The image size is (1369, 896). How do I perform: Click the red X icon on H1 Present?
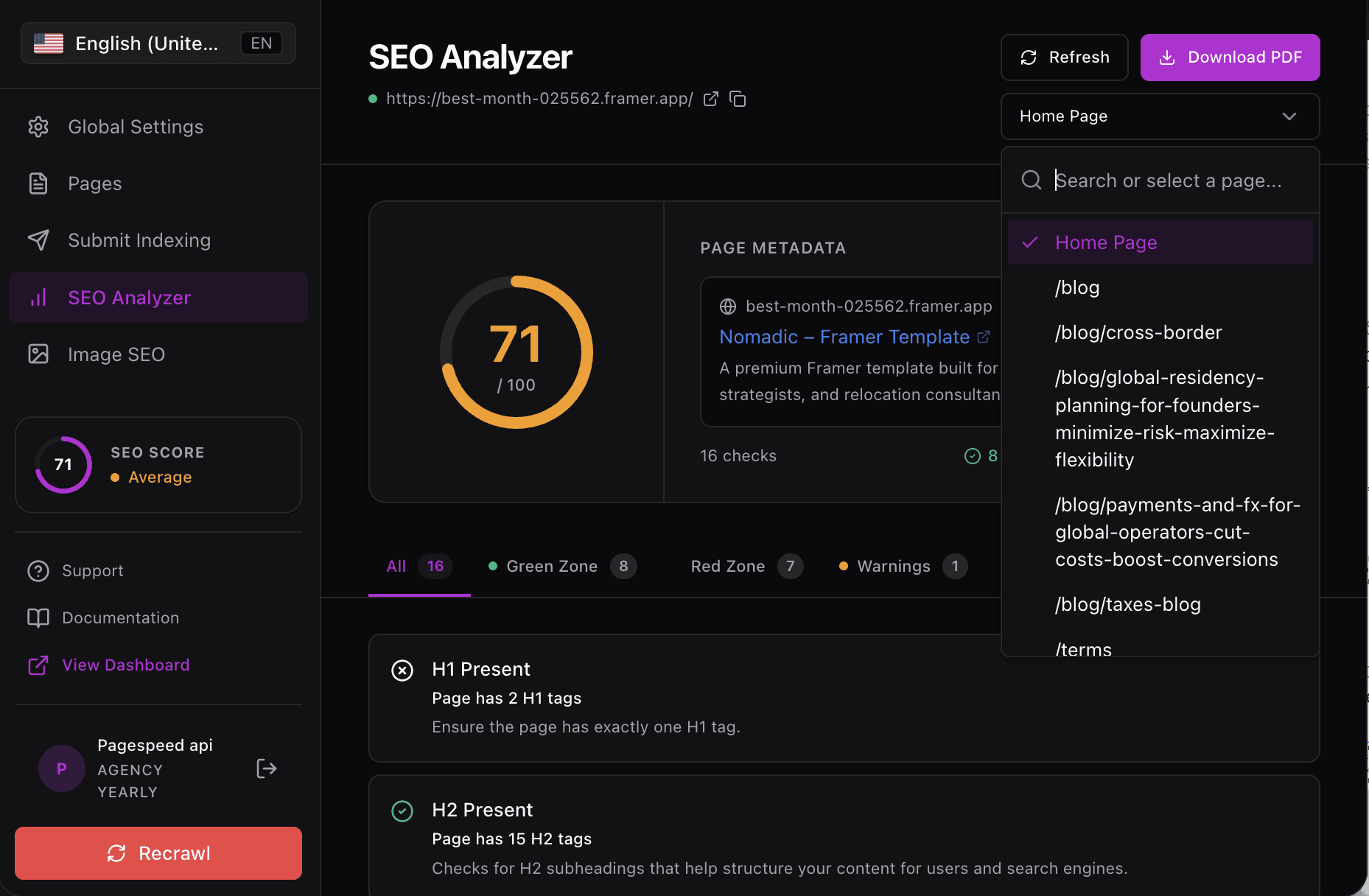coord(402,671)
